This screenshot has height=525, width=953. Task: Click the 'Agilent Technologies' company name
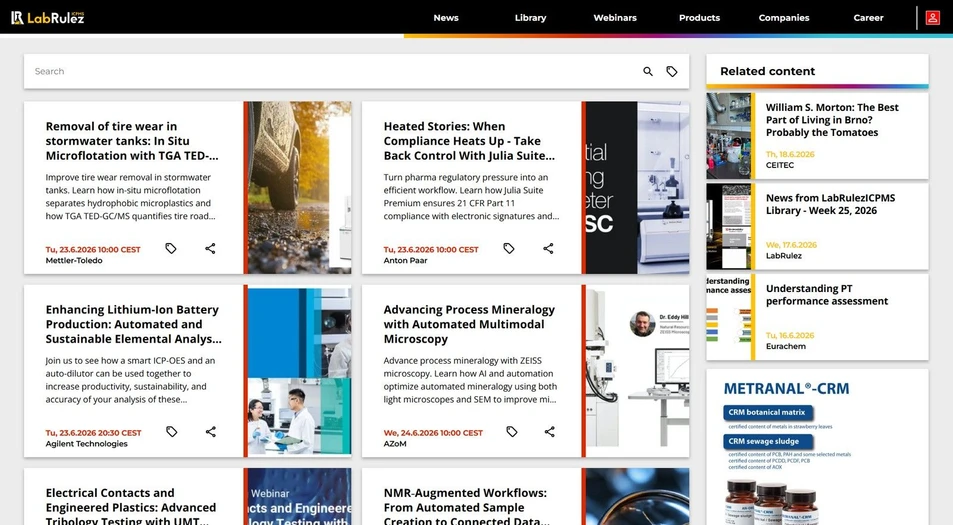[86, 444]
